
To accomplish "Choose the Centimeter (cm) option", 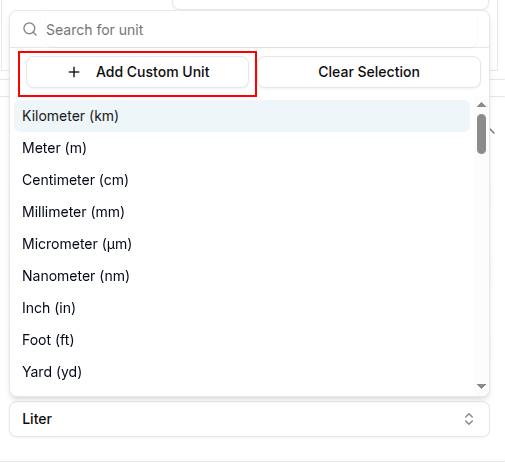I will [242, 180].
